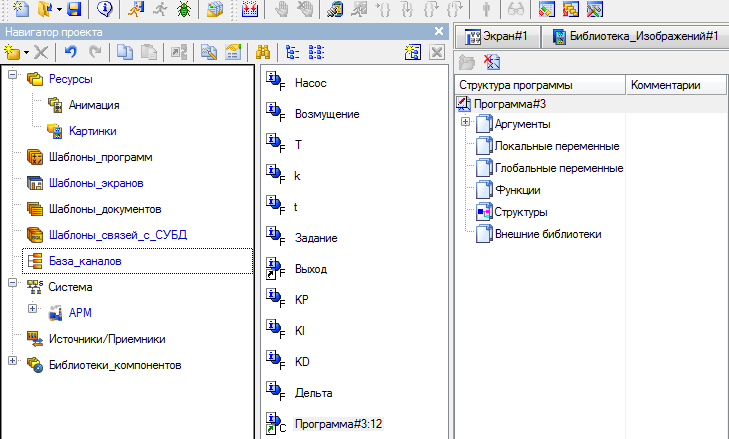Select Анимация under Ресурсы

pos(94,105)
